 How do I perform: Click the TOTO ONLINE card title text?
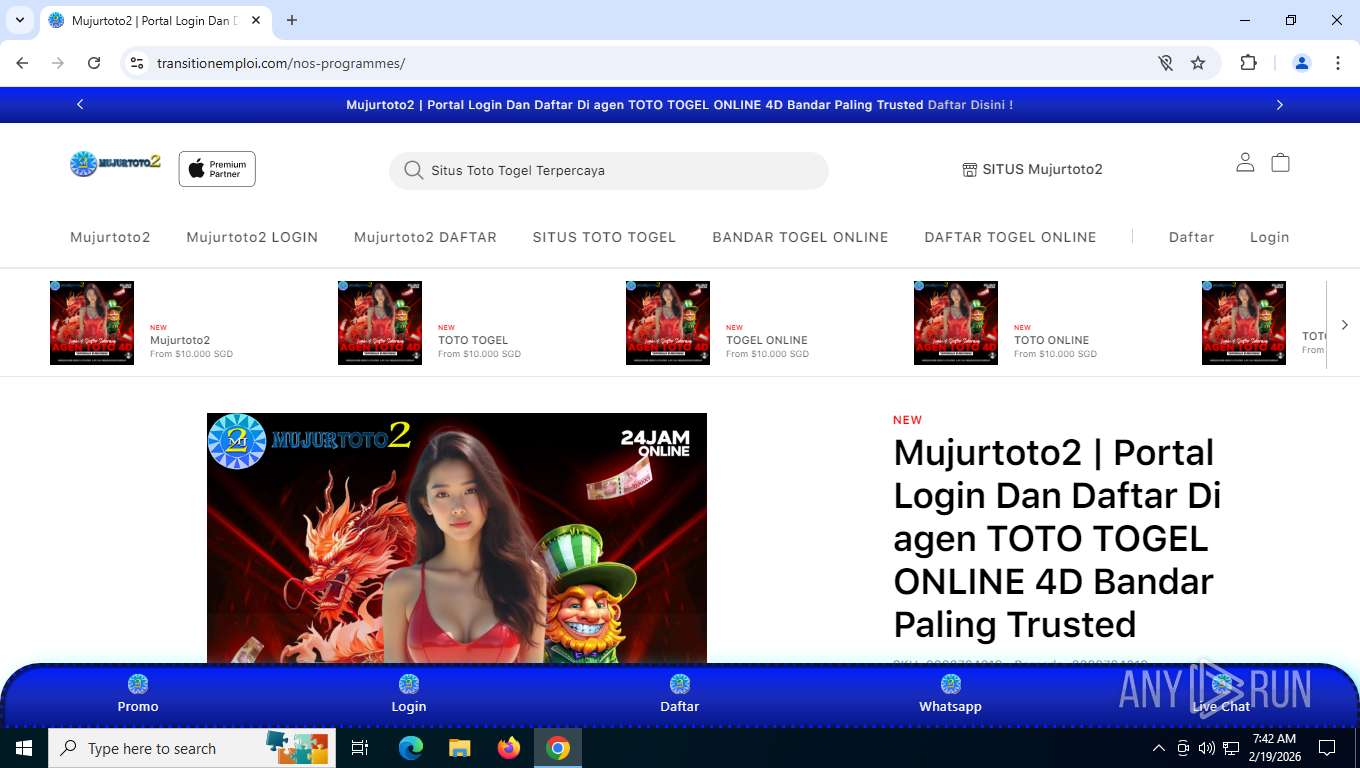point(1051,340)
